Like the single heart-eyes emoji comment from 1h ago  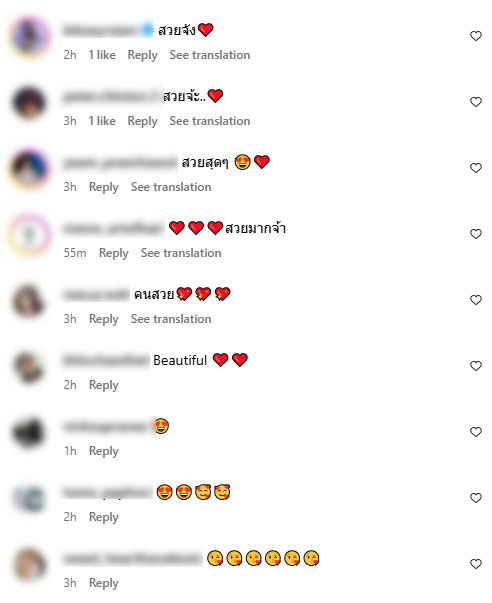coord(476,432)
